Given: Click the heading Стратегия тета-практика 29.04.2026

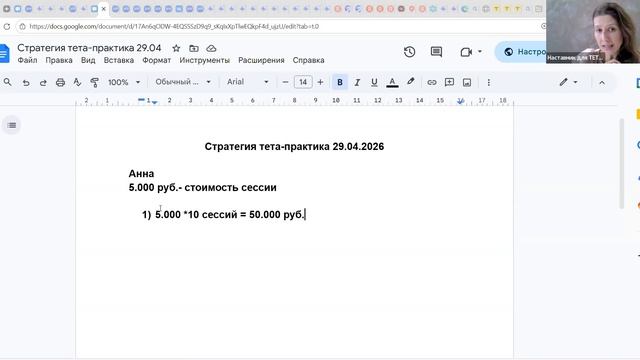Looking at the screenshot, I should (x=294, y=147).
